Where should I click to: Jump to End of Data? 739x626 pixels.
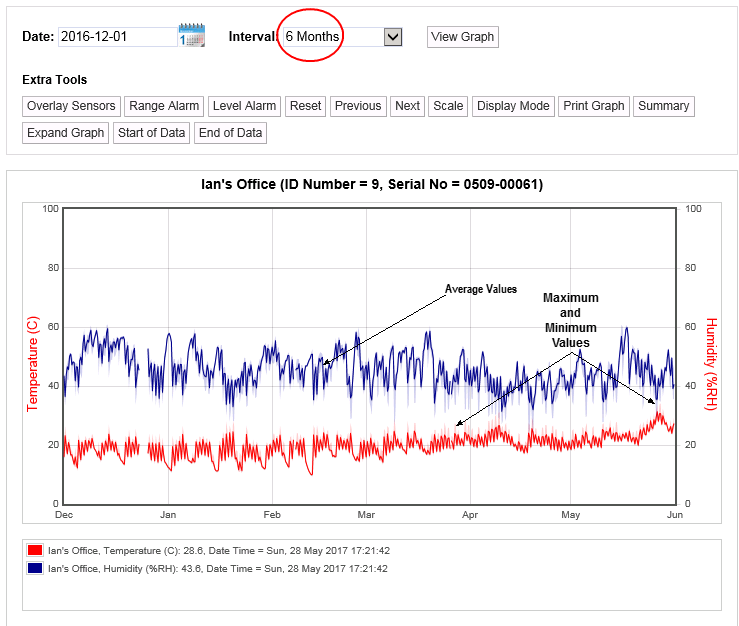coord(230,133)
